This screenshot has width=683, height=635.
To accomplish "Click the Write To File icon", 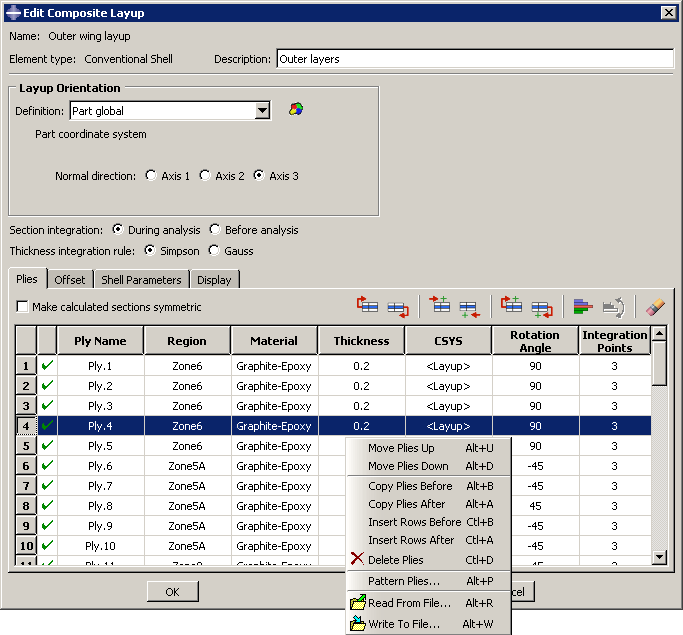I will pos(358,624).
